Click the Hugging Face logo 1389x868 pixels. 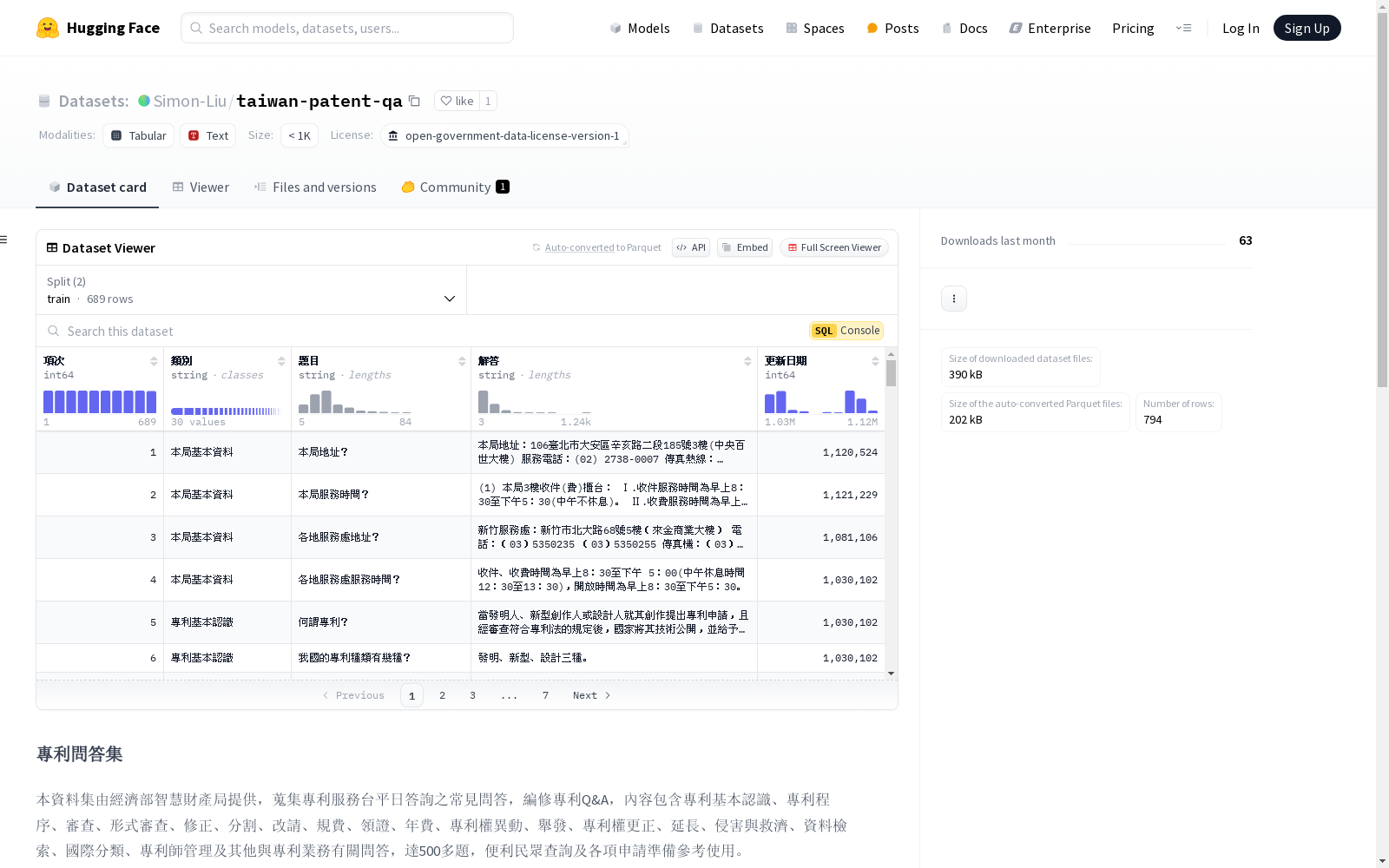point(97,28)
